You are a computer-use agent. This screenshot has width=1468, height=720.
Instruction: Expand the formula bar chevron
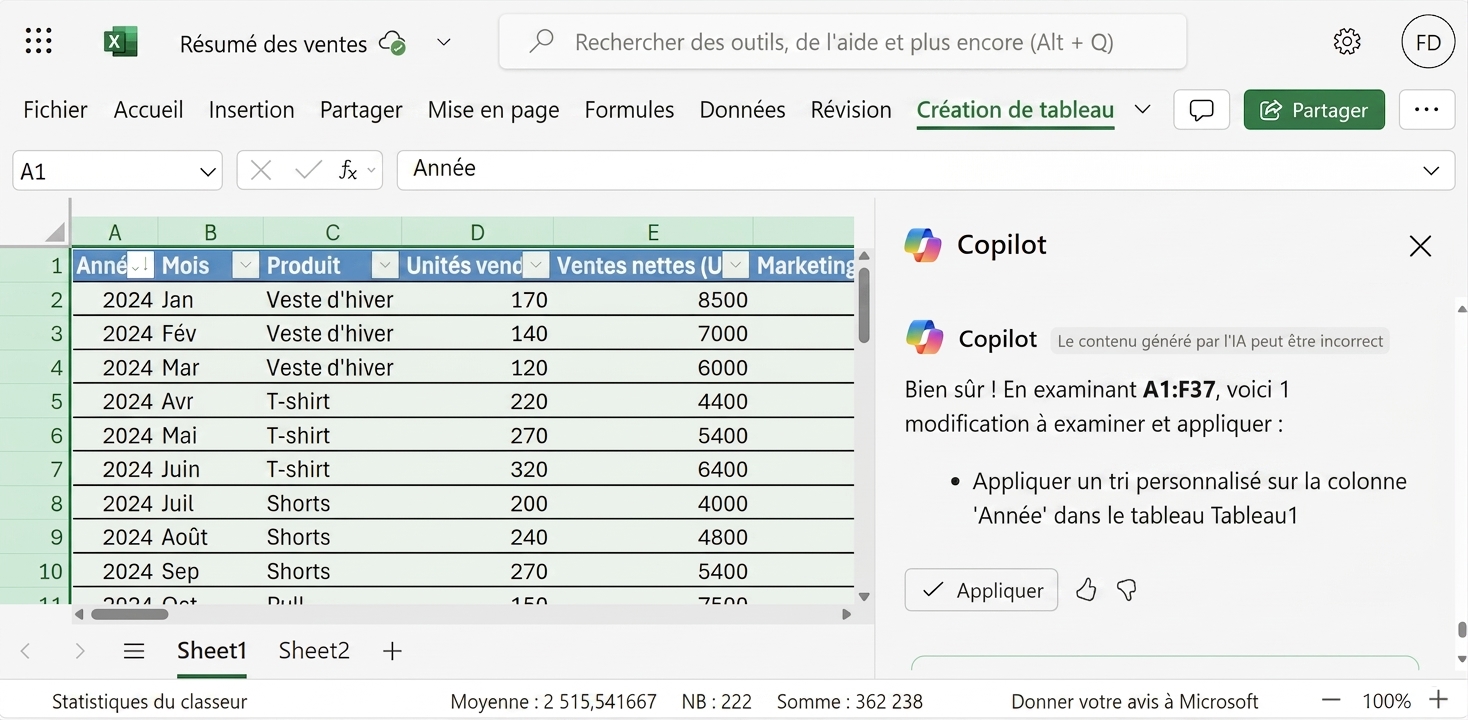tap(1431, 171)
